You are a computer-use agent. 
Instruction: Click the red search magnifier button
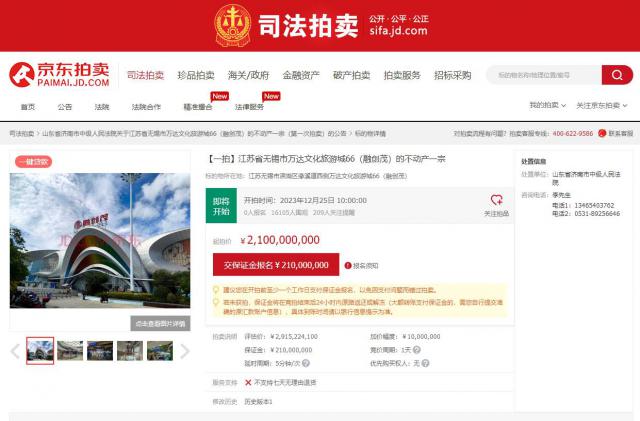point(617,75)
